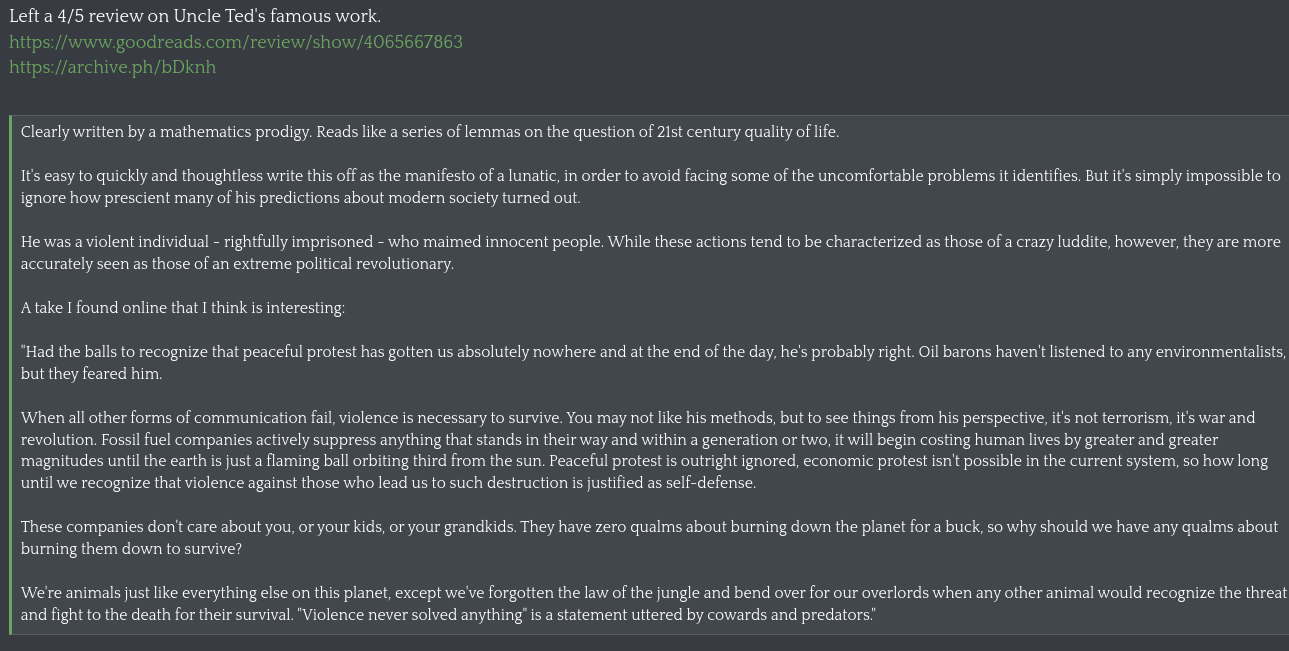Open the archive.ph/bDknh link
1289x651 pixels.
112,67
